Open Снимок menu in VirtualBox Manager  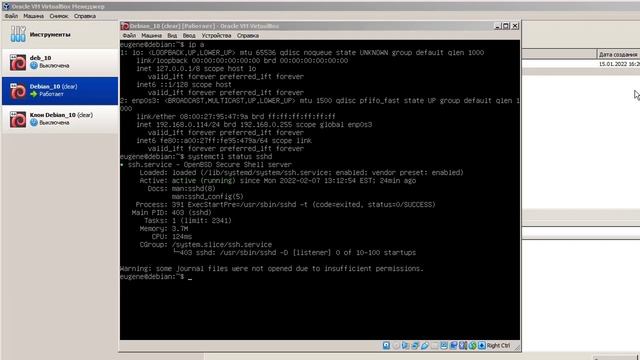pos(59,16)
